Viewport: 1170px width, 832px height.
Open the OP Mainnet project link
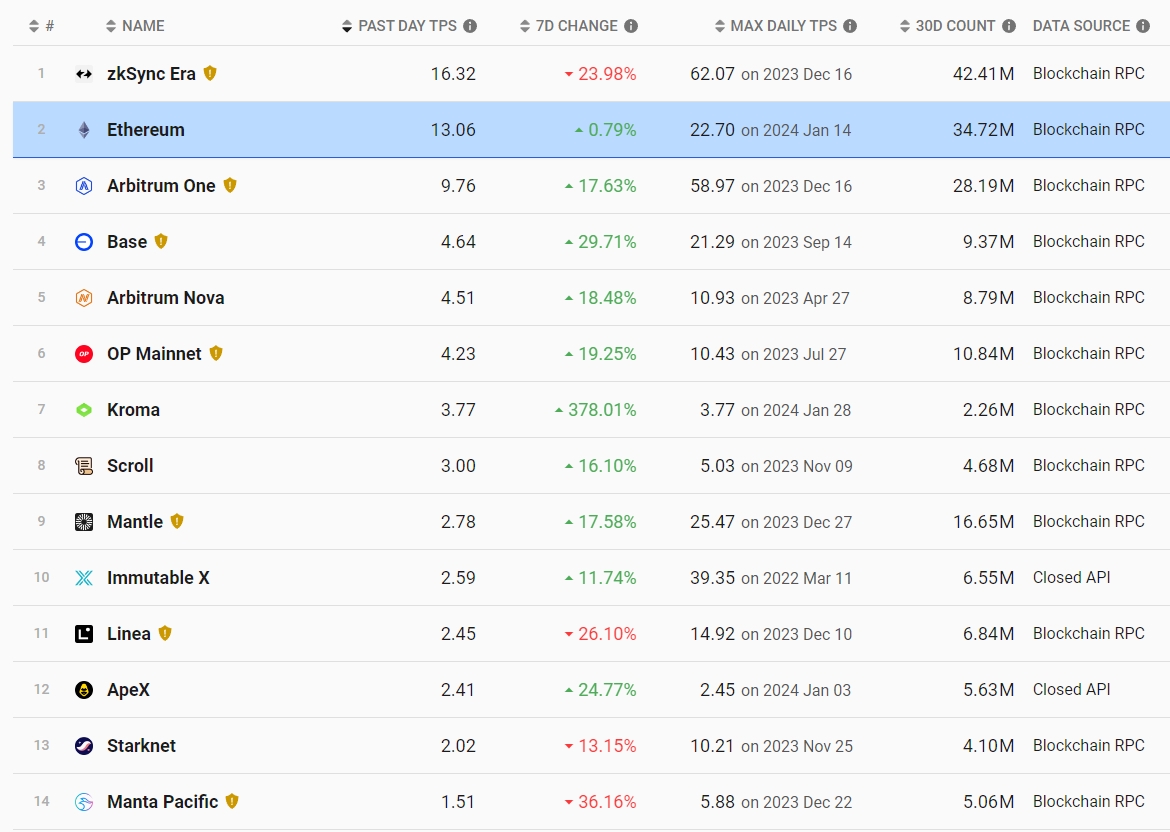click(154, 354)
